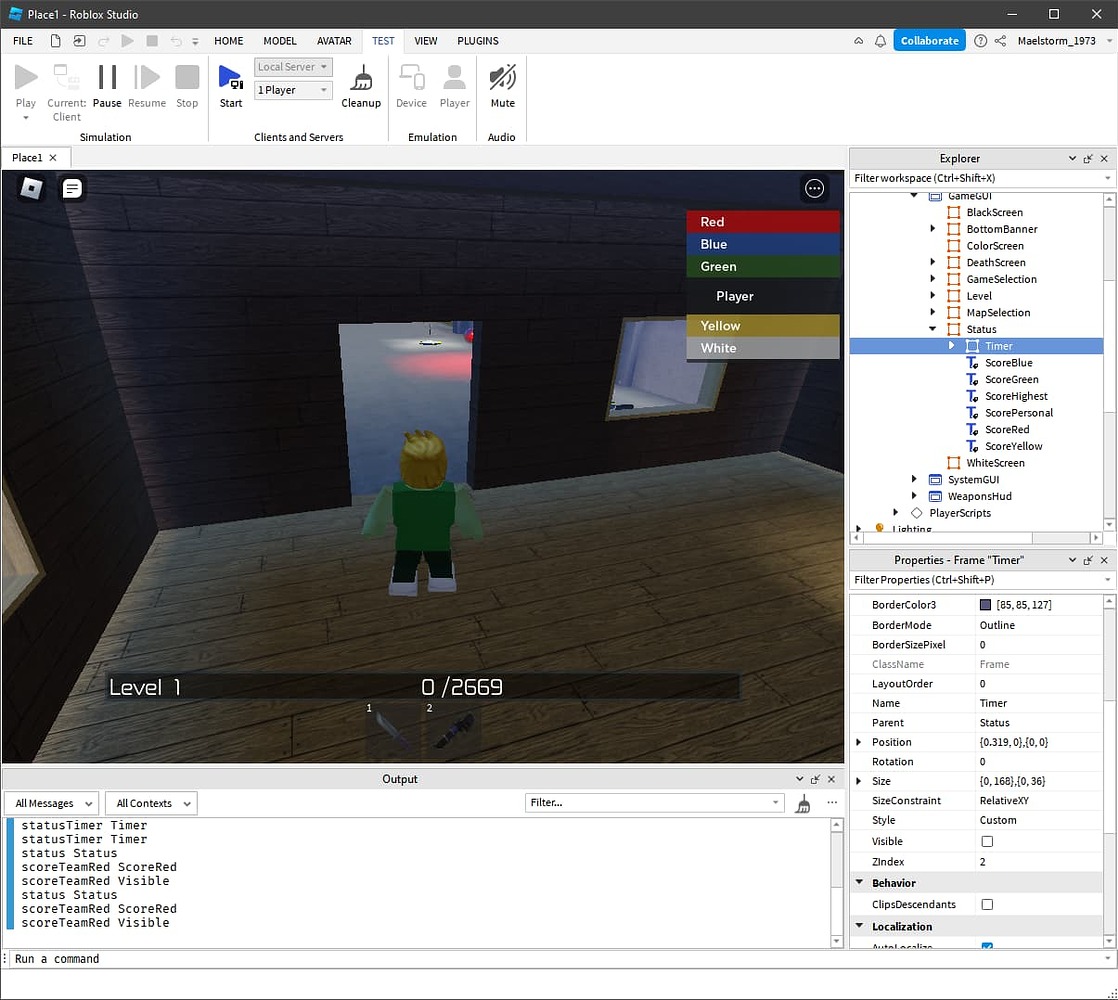Open the MODEL ribbon tab
This screenshot has width=1118, height=1000.
[x=279, y=41]
